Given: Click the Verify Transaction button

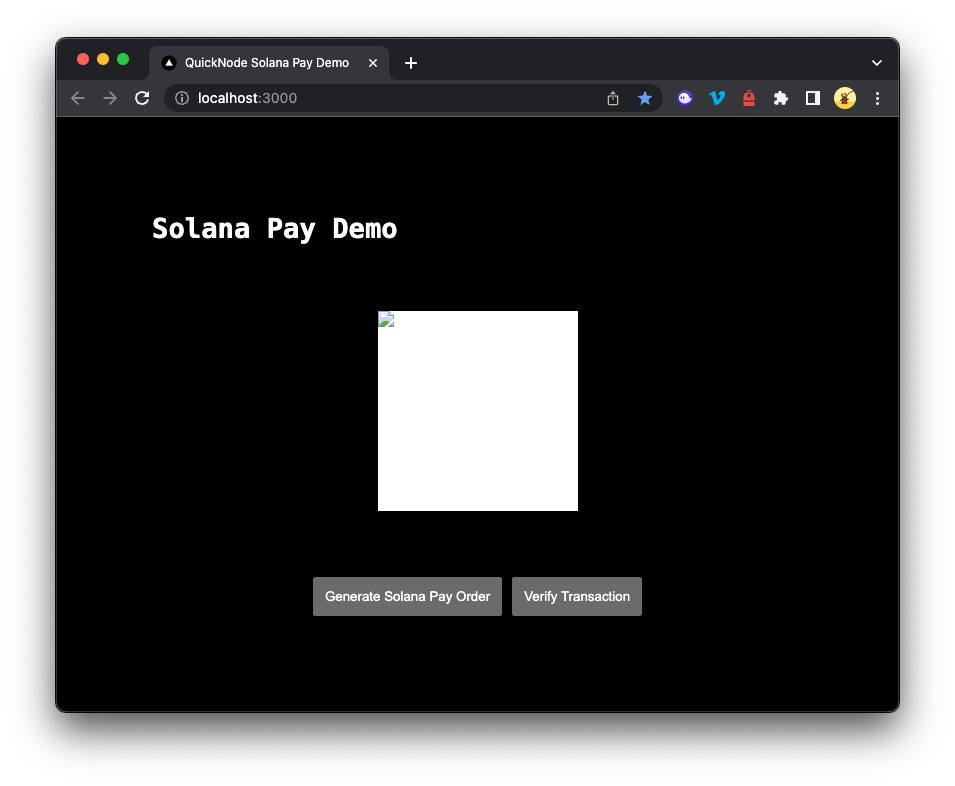Looking at the screenshot, I should (x=576, y=596).
